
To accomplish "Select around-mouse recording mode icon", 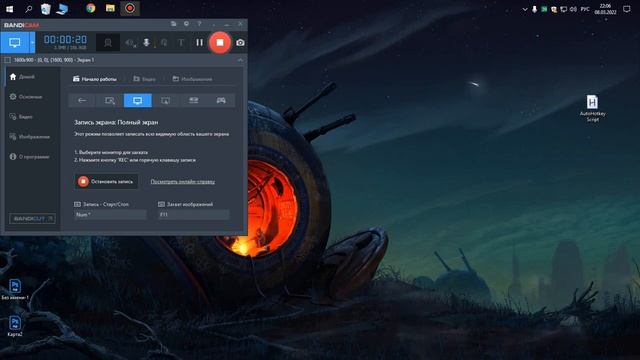I will (x=165, y=100).
